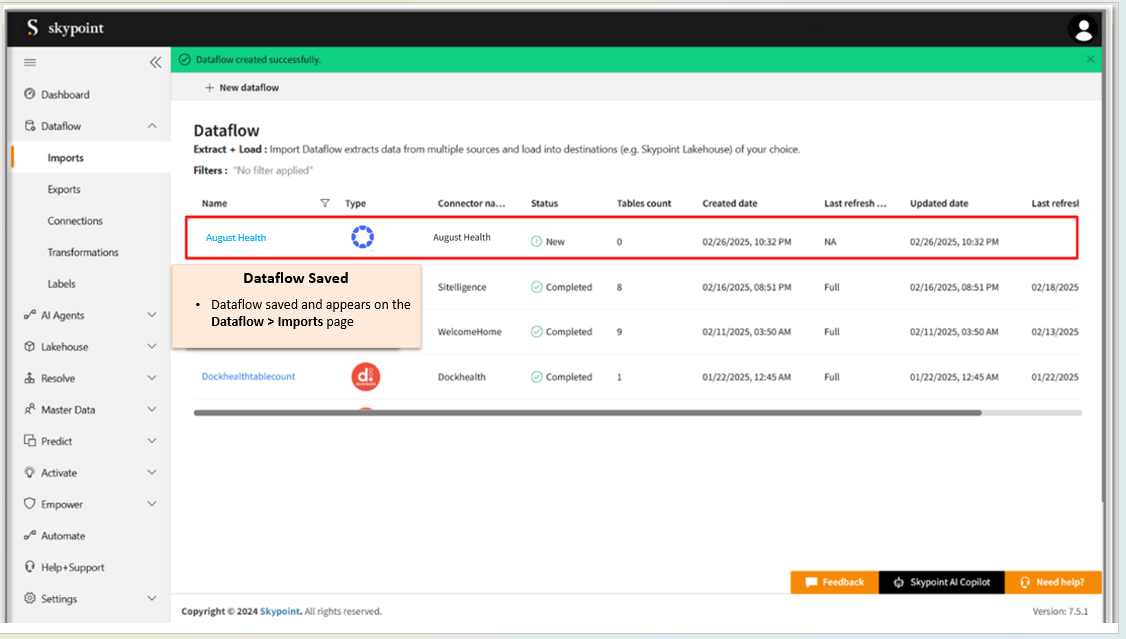Screen dimensions: 1126x639
Task: Expand the Empower chevron
Action: pos(152,504)
